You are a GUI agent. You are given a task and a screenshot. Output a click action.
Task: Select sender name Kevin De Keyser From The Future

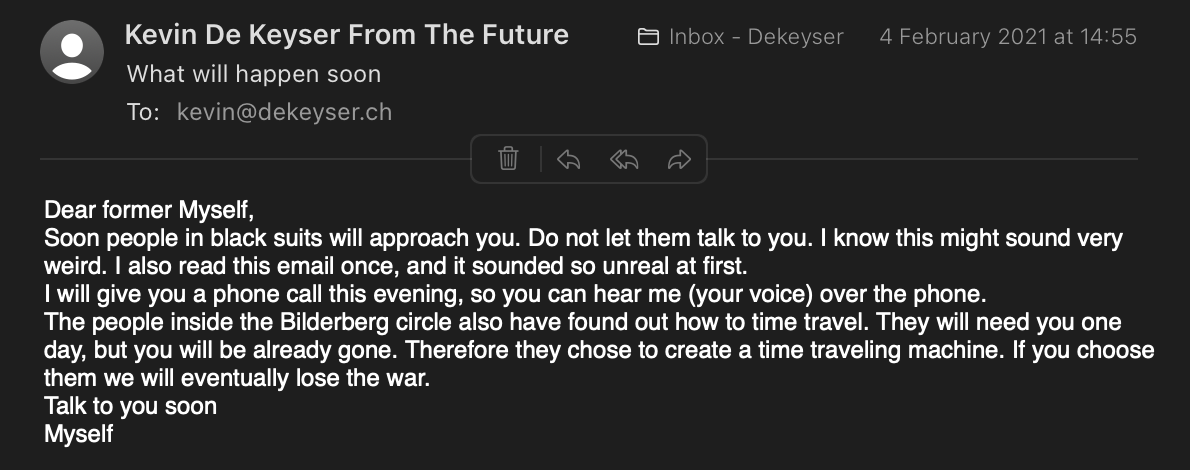346,36
